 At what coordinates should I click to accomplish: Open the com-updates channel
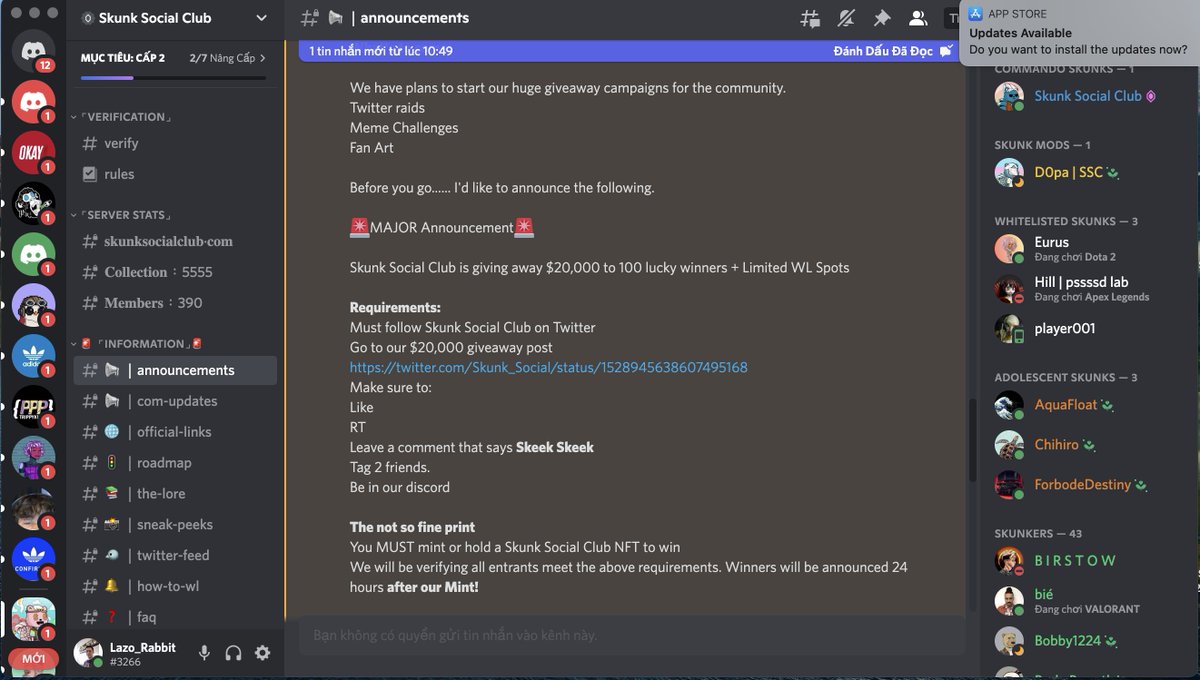175,401
